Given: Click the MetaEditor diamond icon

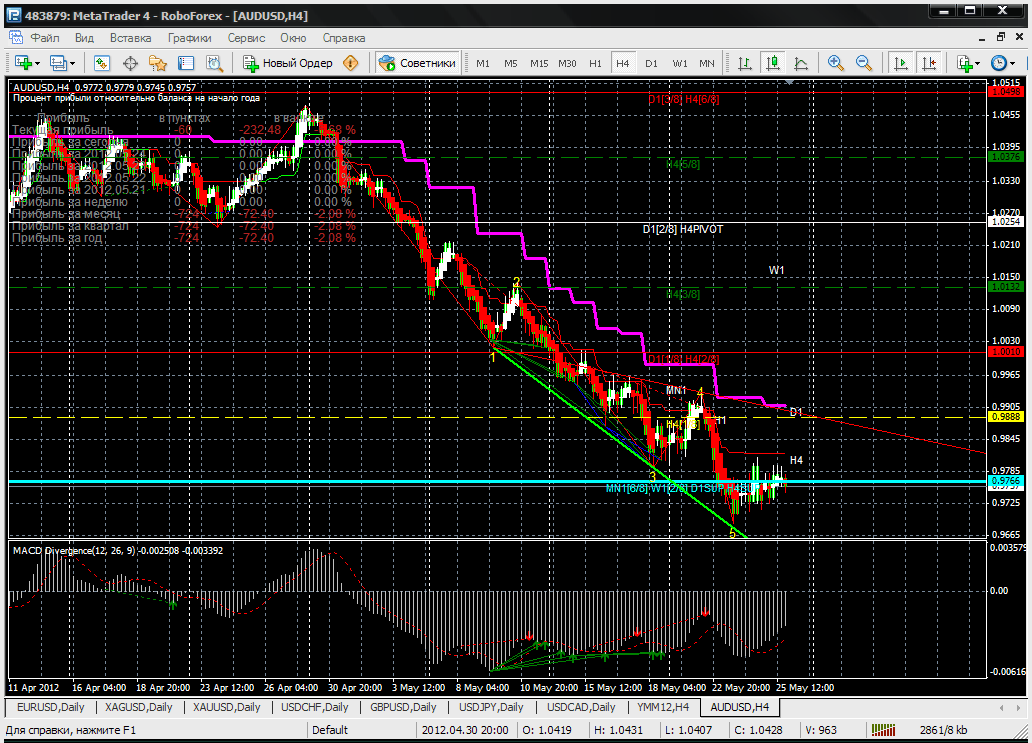Looking at the screenshot, I should pyautogui.click(x=350, y=63).
